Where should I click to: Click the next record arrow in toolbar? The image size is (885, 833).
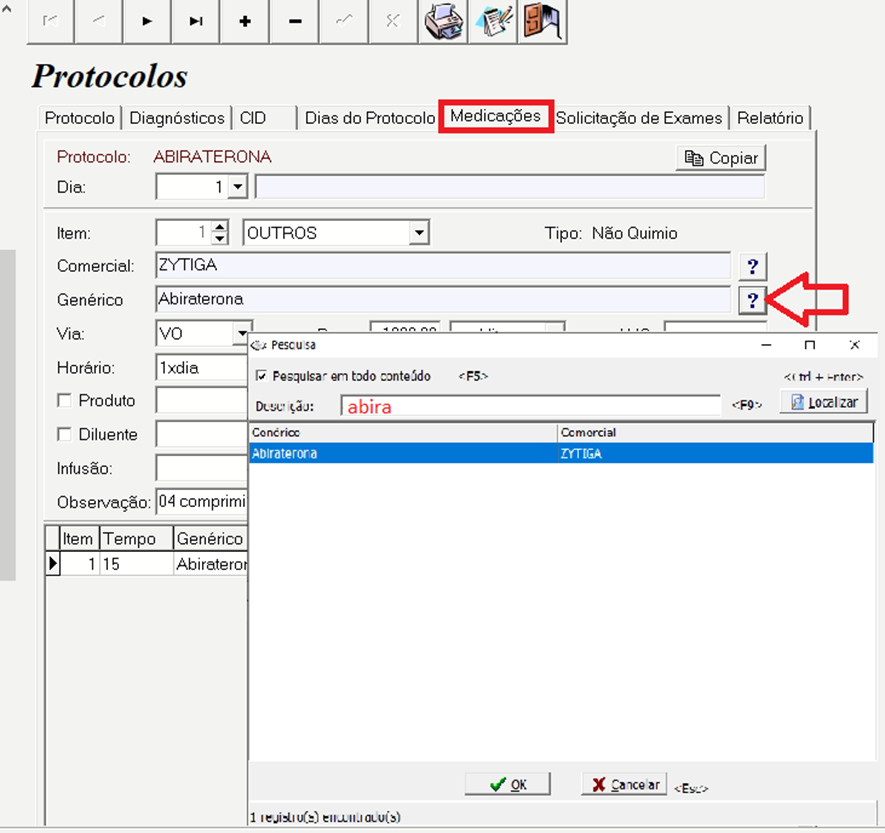pyautogui.click(x=147, y=21)
